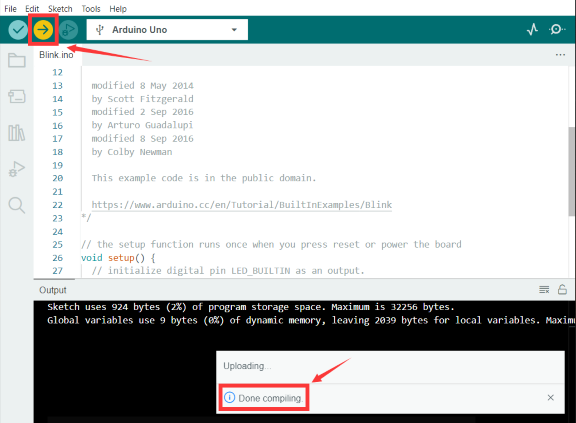
Task: Select the Blink.ino tab
Action: 56,55
